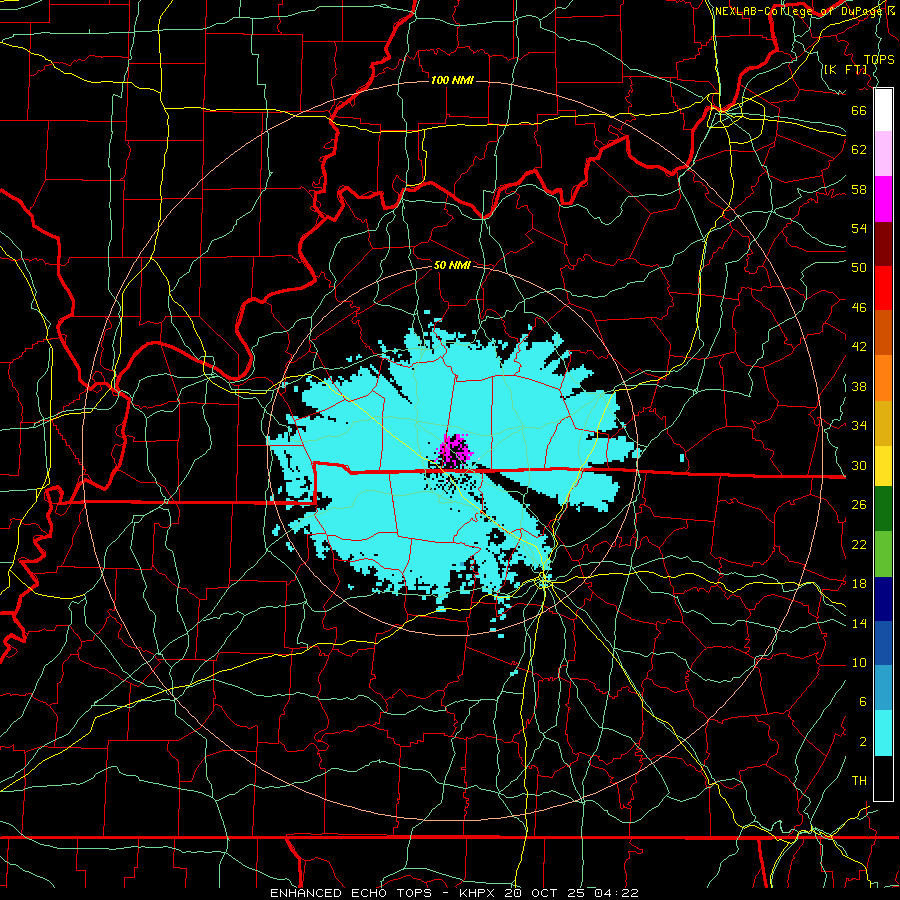The height and width of the screenshot is (900, 900).
Task: Click the 100 NMI range ring label
Action: pyautogui.click(x=452, y=80)
